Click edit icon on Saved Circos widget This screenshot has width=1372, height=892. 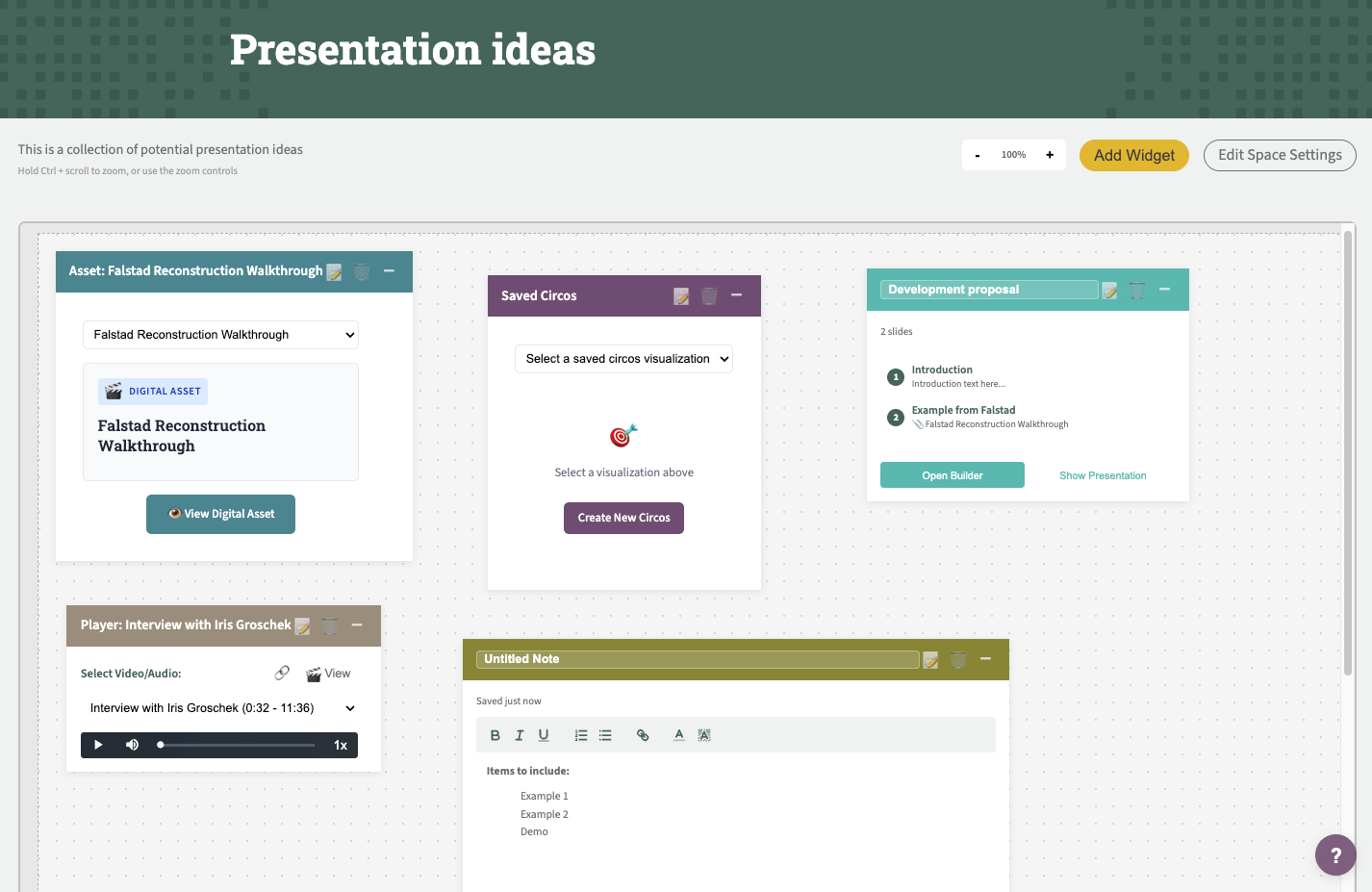(681, 296)
